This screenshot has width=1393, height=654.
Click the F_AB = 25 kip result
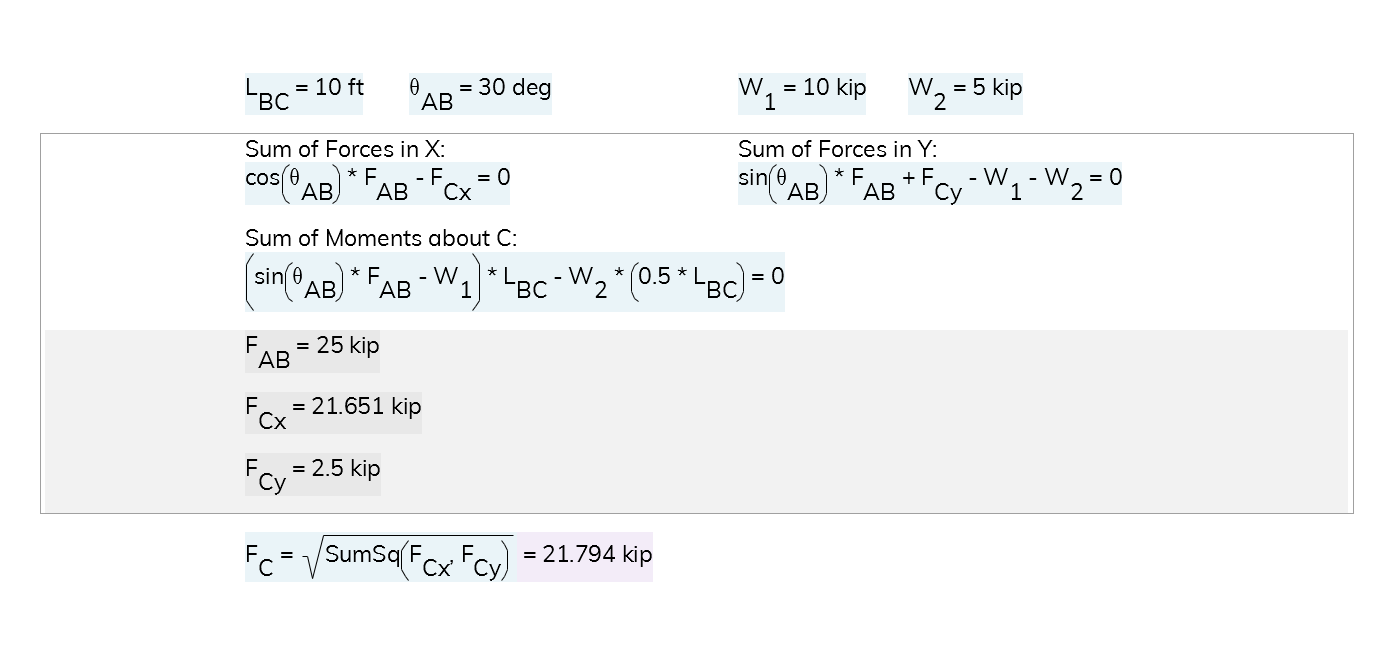coord(312,352)
